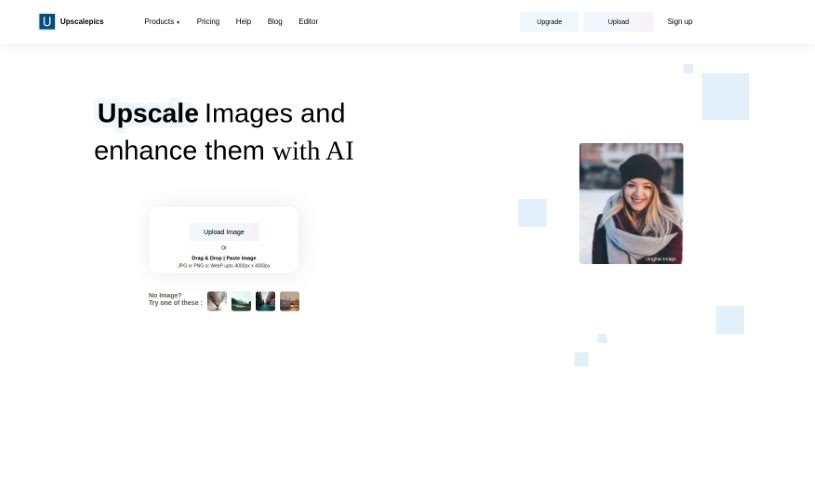
Task: Click the 'Original Image' label on photo
Action: tap(661, 258)
